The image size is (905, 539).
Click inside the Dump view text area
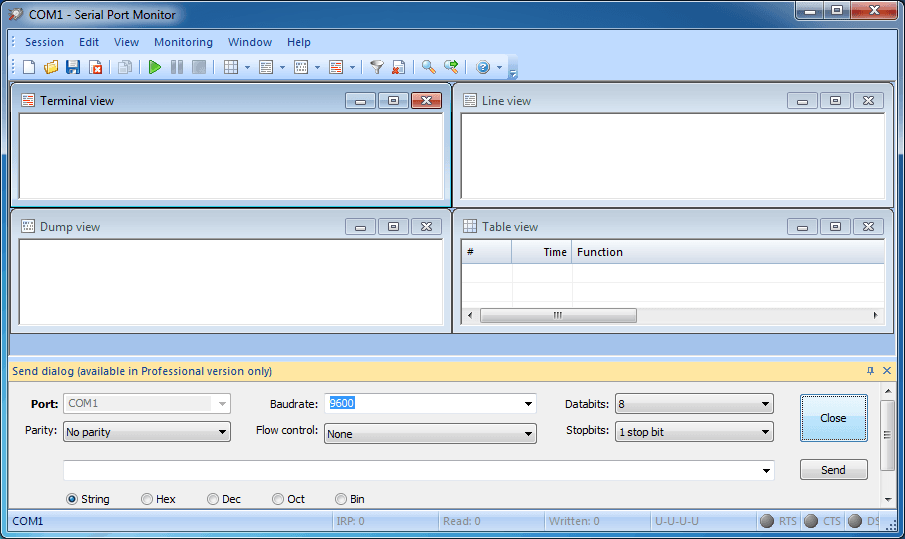[231, 282]
